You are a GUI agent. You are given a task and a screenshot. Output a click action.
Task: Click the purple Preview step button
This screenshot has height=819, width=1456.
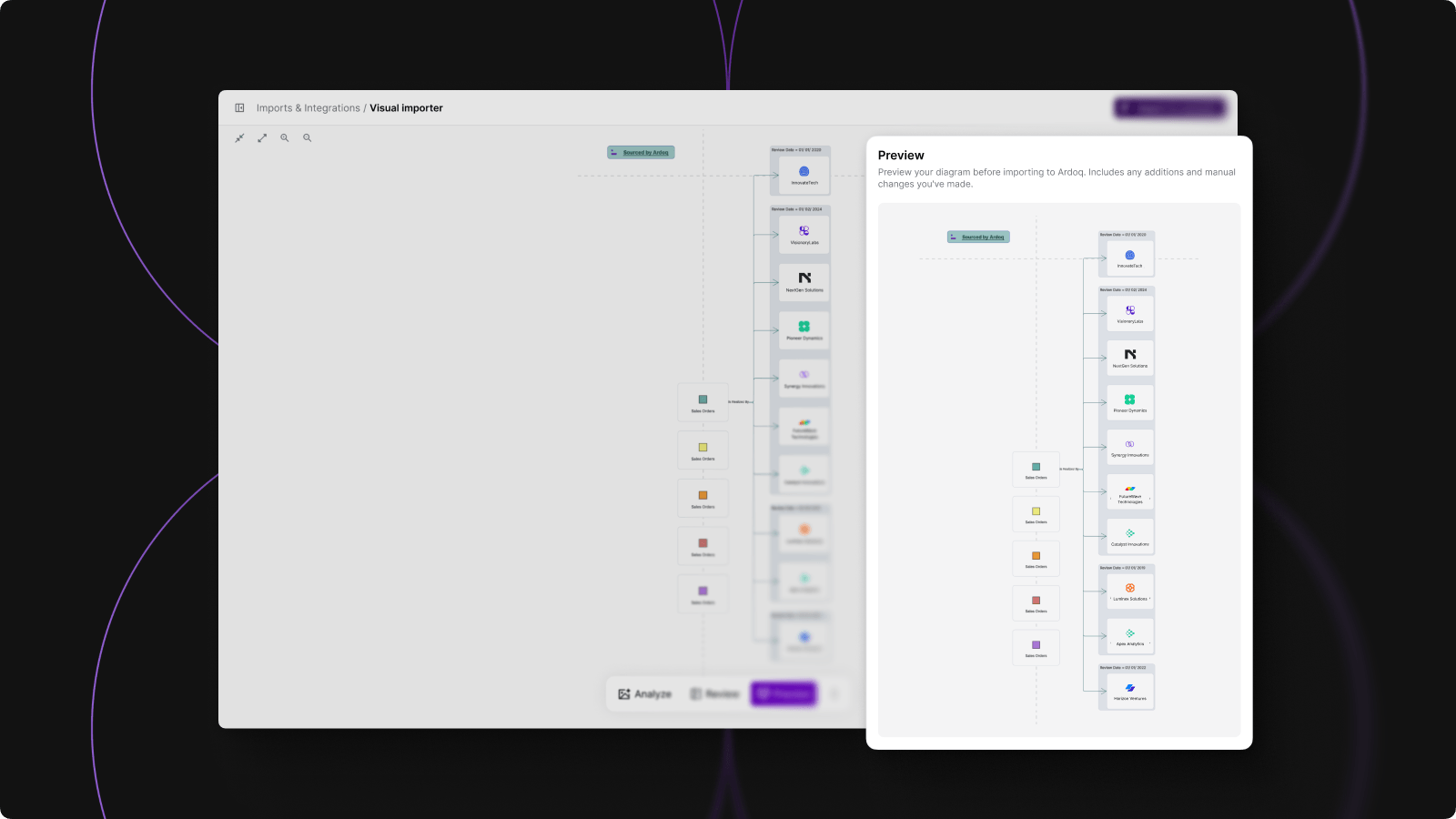point(784,694)
